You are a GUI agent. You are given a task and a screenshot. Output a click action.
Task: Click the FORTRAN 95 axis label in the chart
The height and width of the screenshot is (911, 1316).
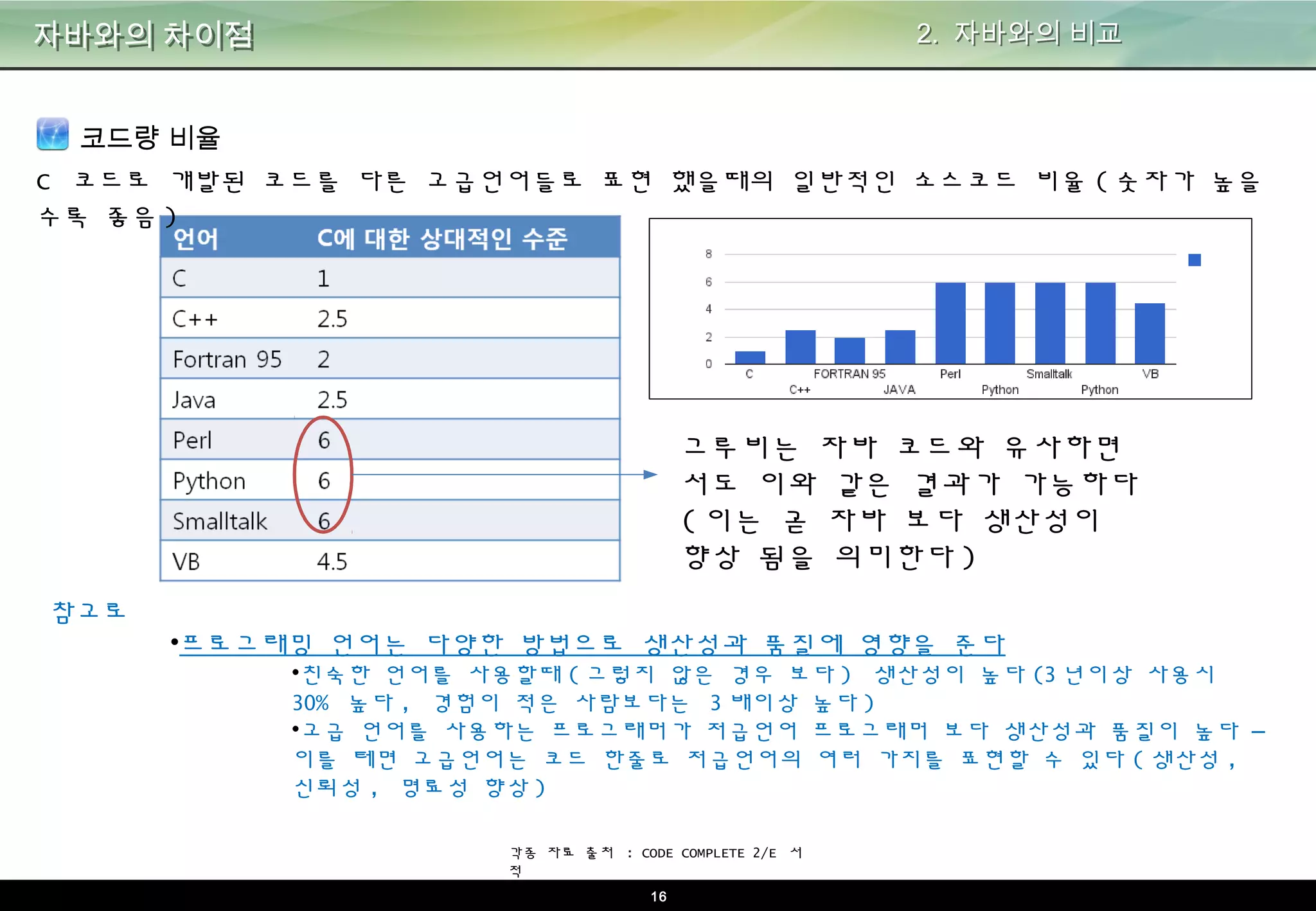click(x=849, y=374)
